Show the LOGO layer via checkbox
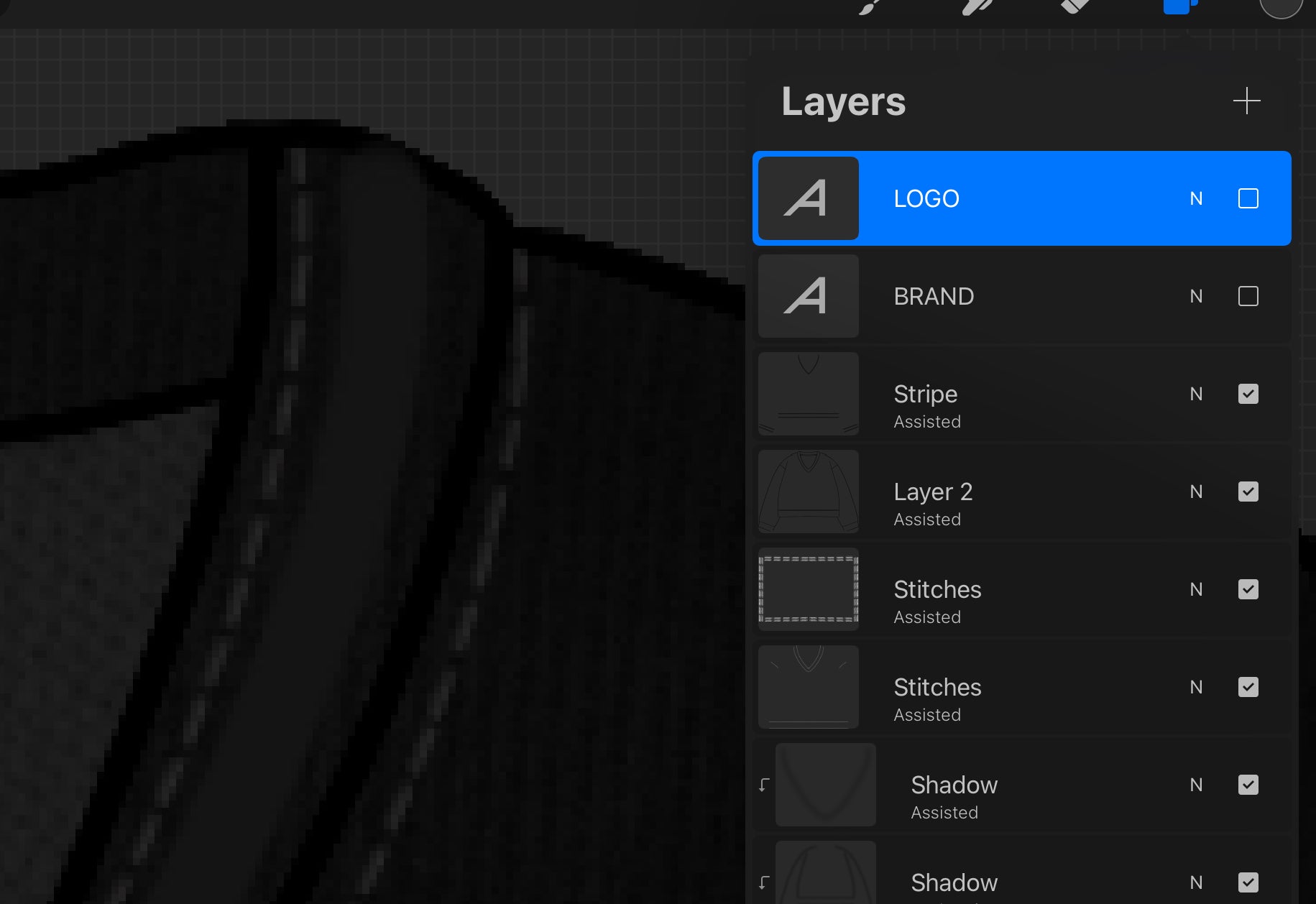This screenshot has height=904, width=1316. coord(1248,198)
